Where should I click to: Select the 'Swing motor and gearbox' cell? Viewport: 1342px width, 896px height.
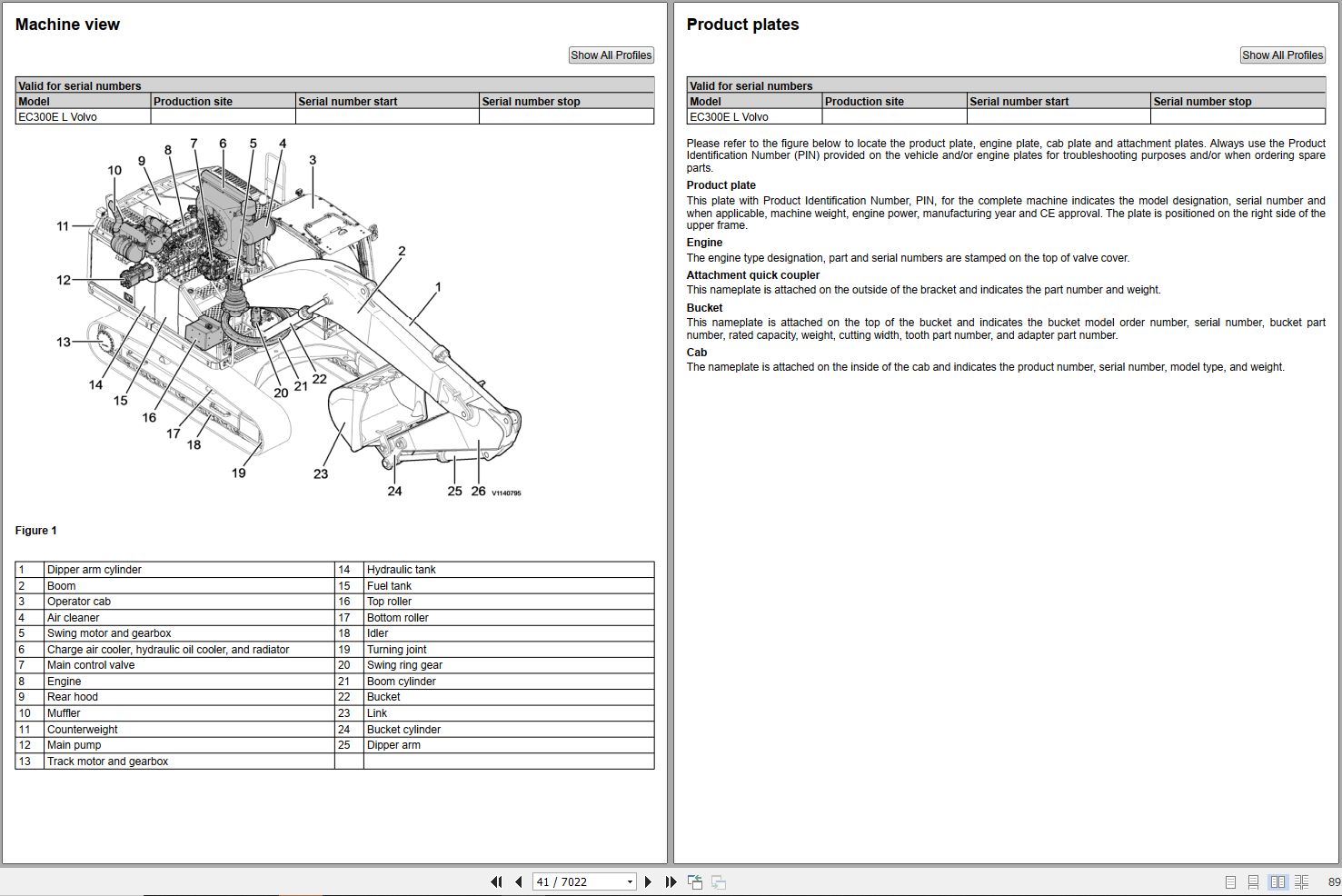coord(189,633)
